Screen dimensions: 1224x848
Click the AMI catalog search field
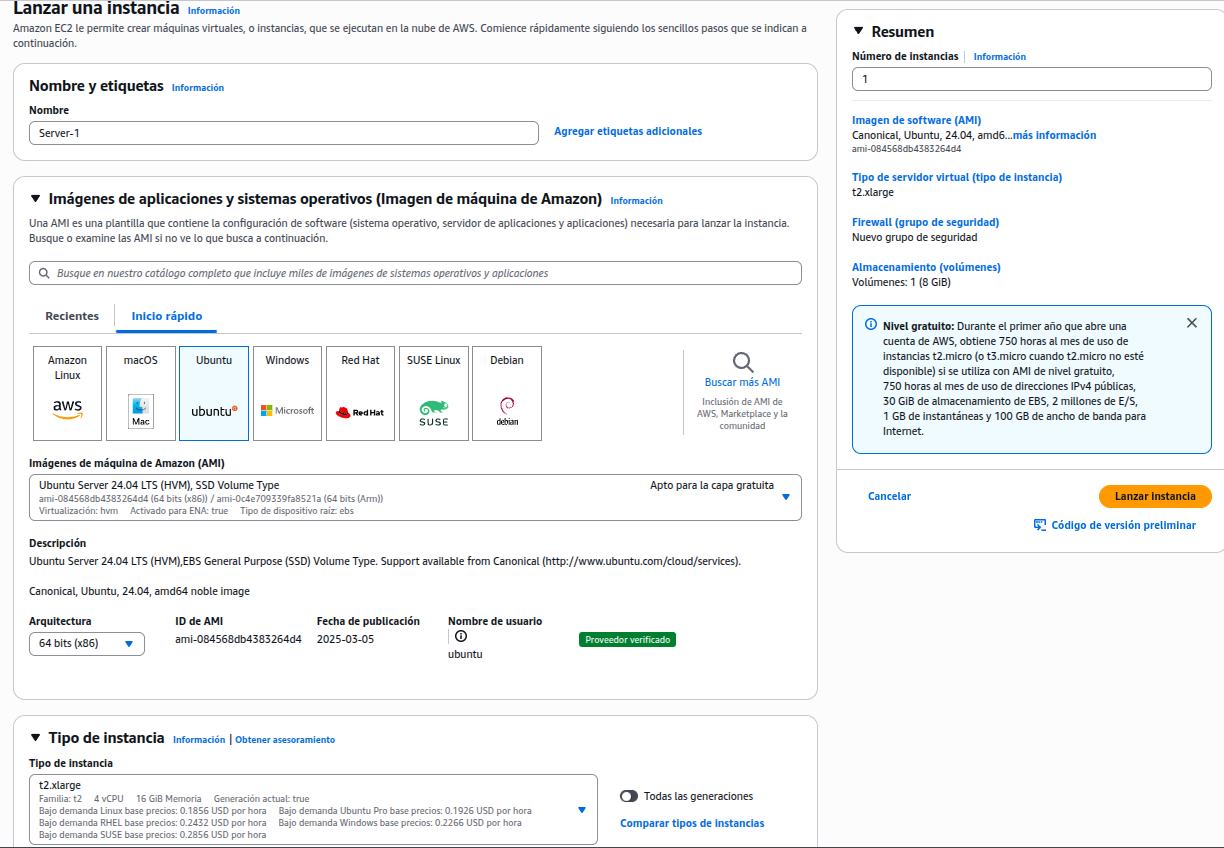pos(415,273)
